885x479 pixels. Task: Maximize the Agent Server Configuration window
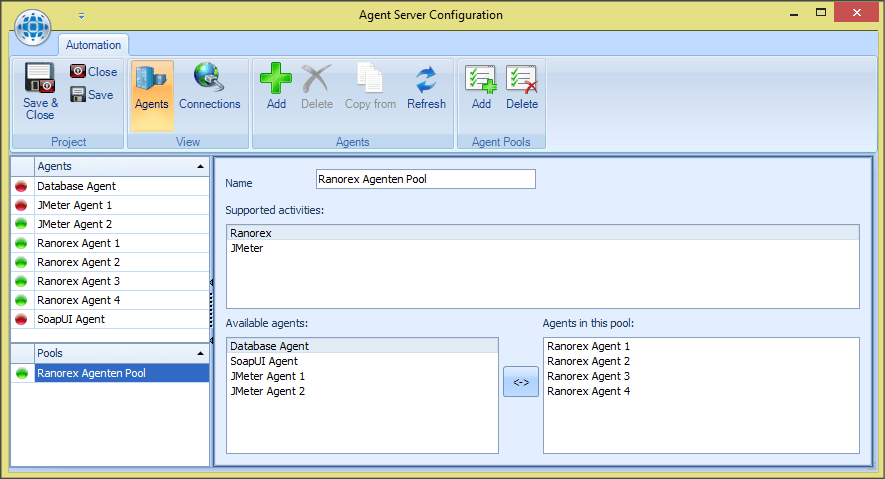click(821, 13)
